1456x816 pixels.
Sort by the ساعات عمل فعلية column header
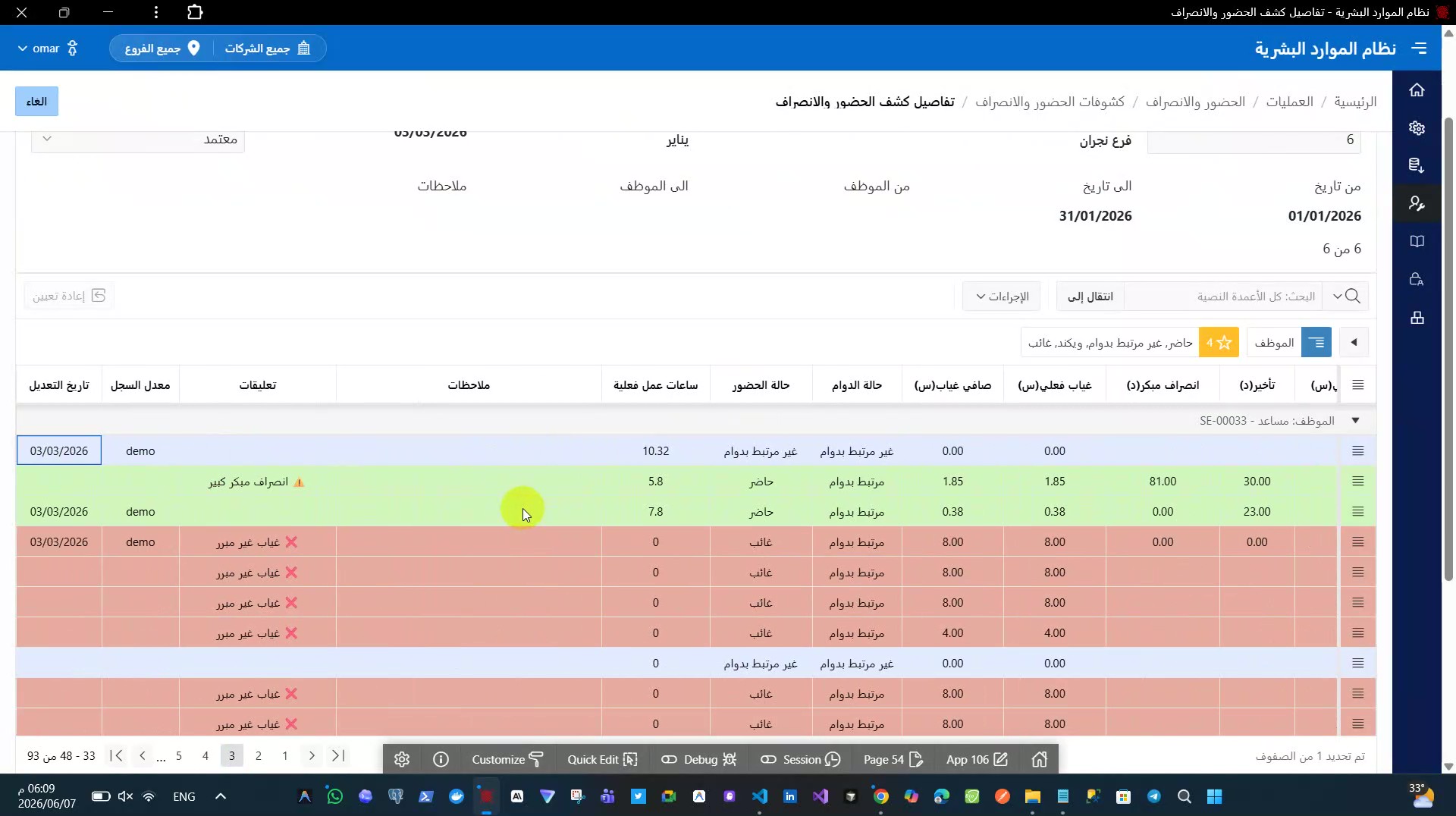point(655,385)
